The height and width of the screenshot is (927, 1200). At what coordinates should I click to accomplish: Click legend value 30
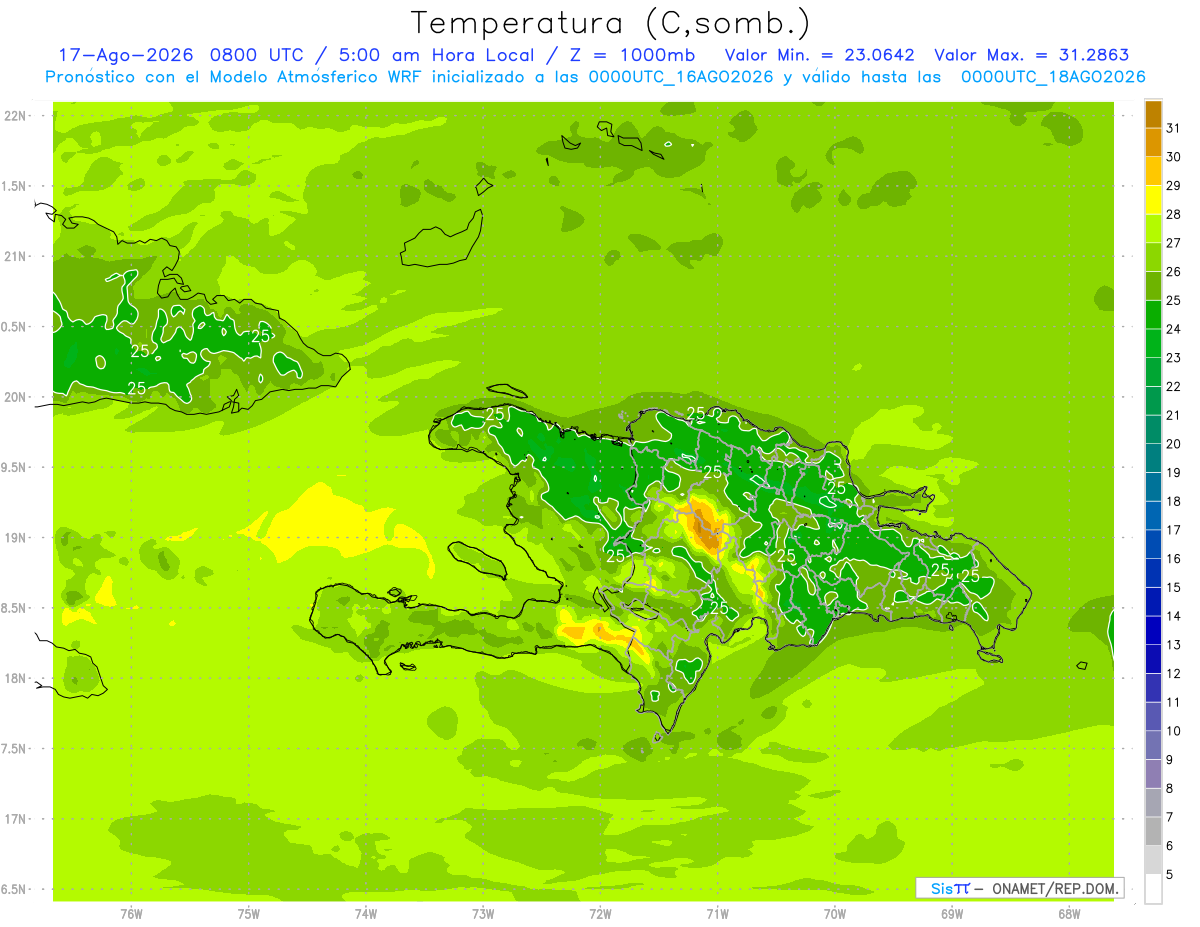tap(1174, 157)
